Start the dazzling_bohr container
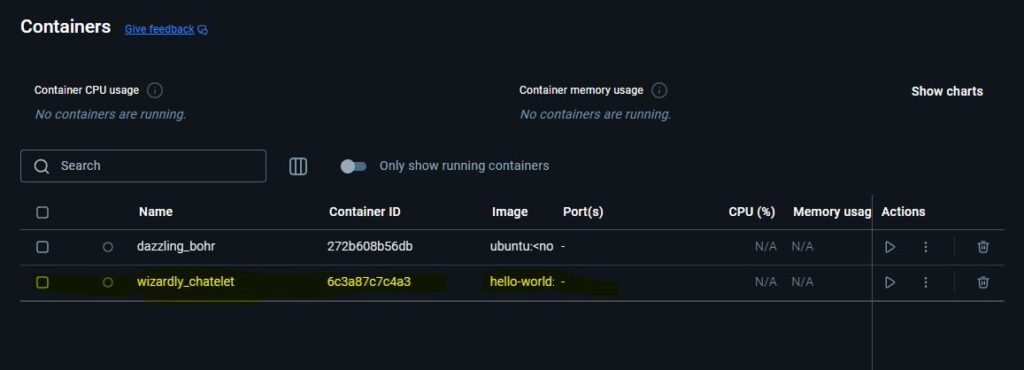 coord(889,247)
